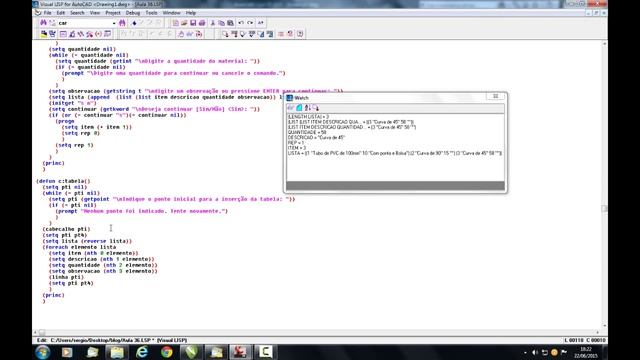
Task: Copy Watch window contents to trace icon
Action: [x=316, y=108]
